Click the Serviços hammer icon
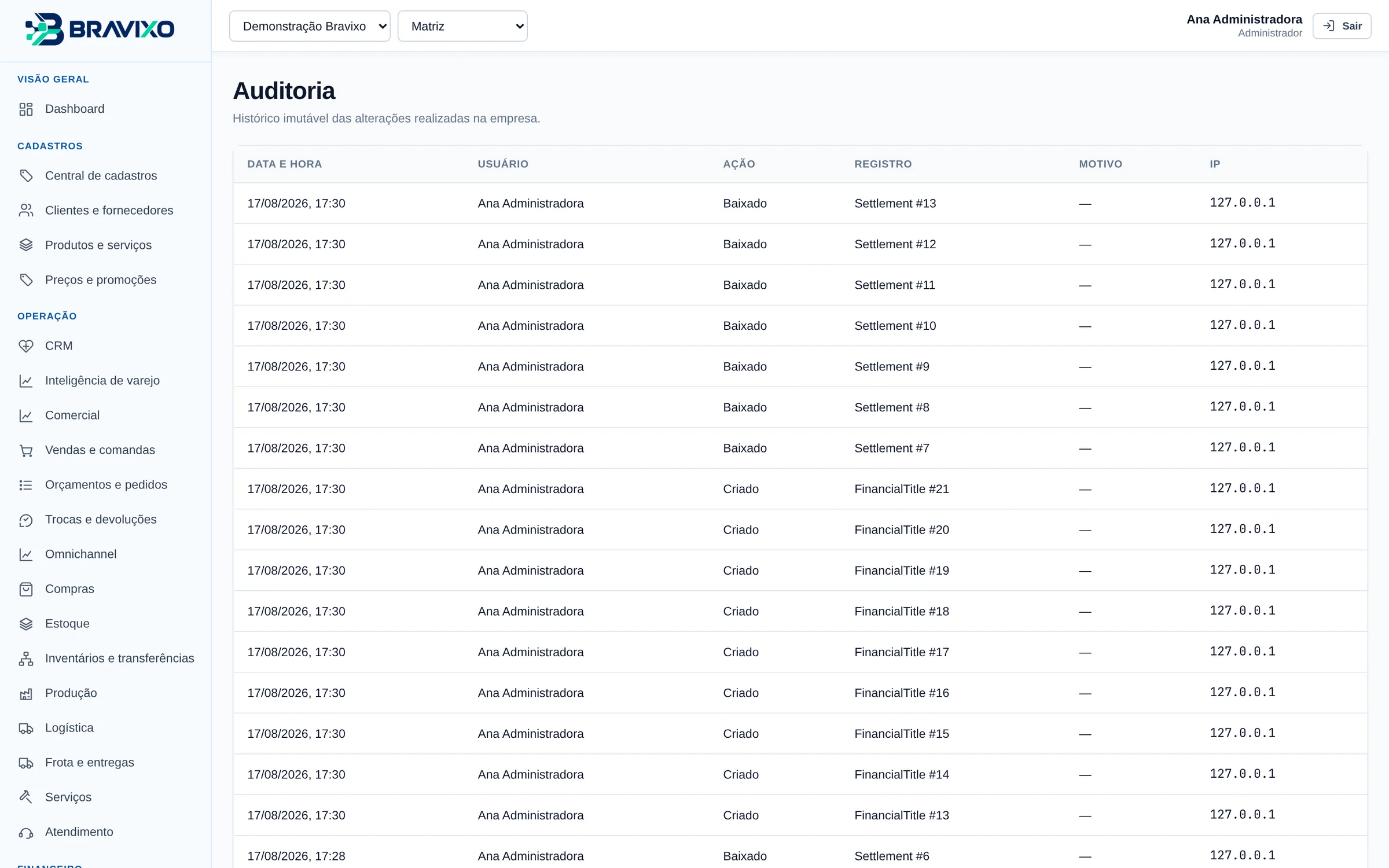The height and width of the screenshot is (868, 1389). [26, 797]
